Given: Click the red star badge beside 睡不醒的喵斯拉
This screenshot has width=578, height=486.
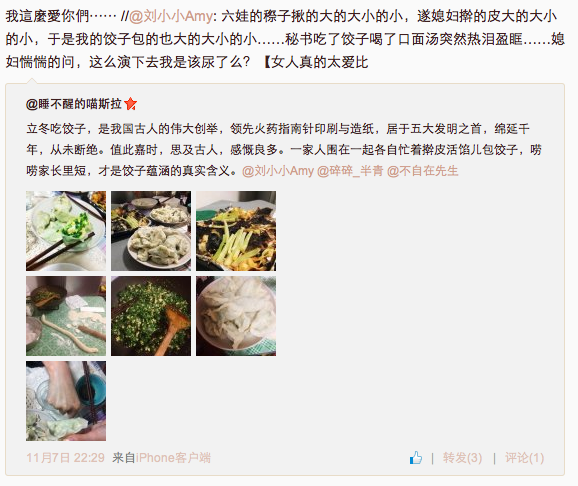Looking at the screenshot, I should [130, 104].
